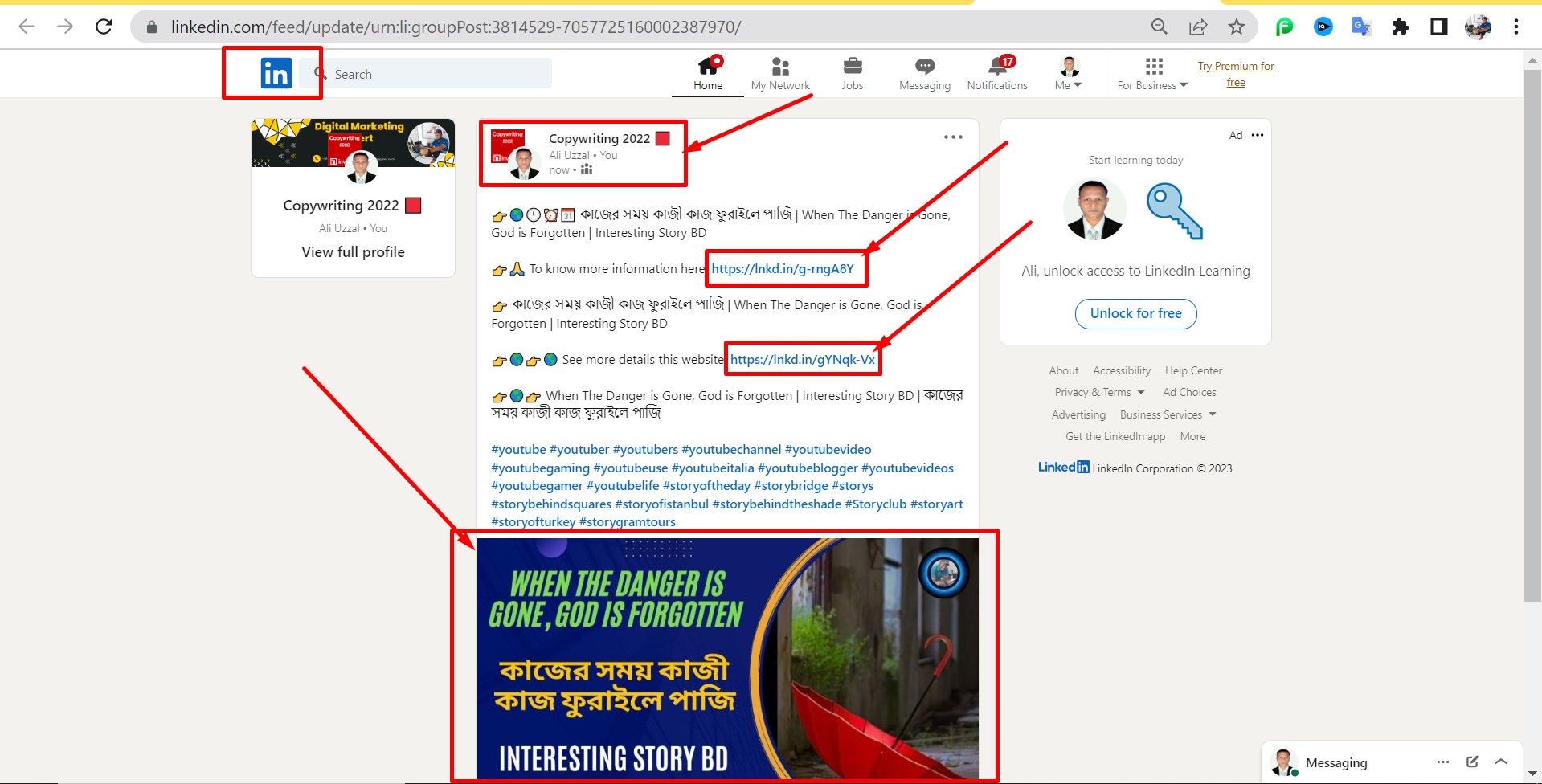Image resolution: width=1542 pixels, height=784 pixels.
Task: Go forward using browser forward arrow
Action: click(x=65, y=27)
